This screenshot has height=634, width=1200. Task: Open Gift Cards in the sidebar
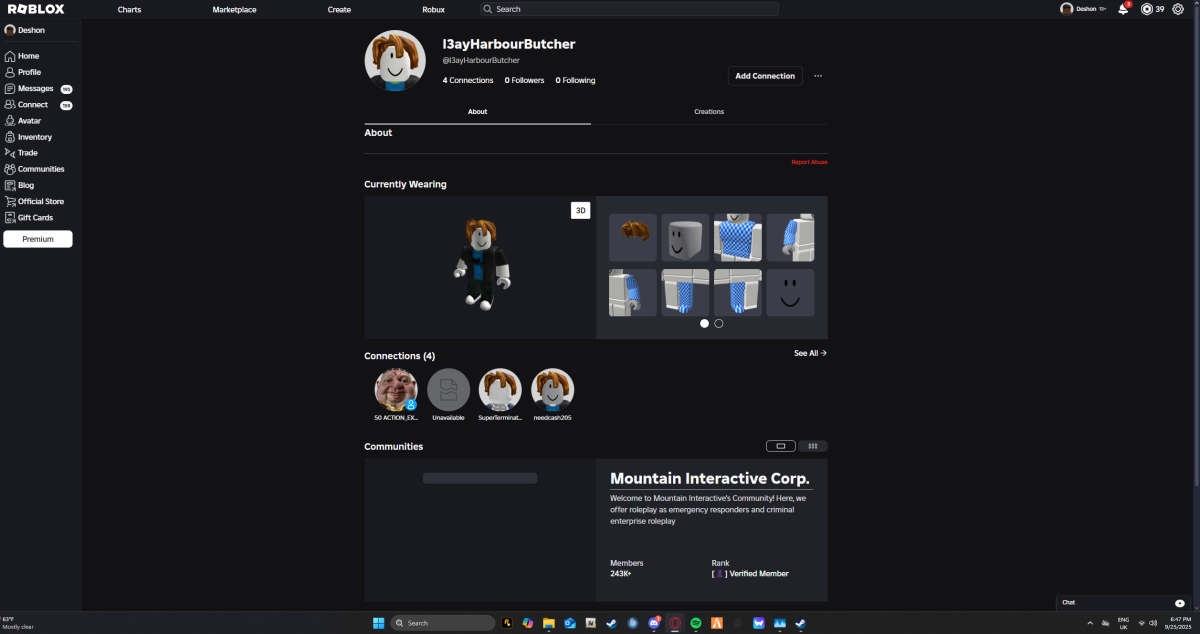point(35,217)
